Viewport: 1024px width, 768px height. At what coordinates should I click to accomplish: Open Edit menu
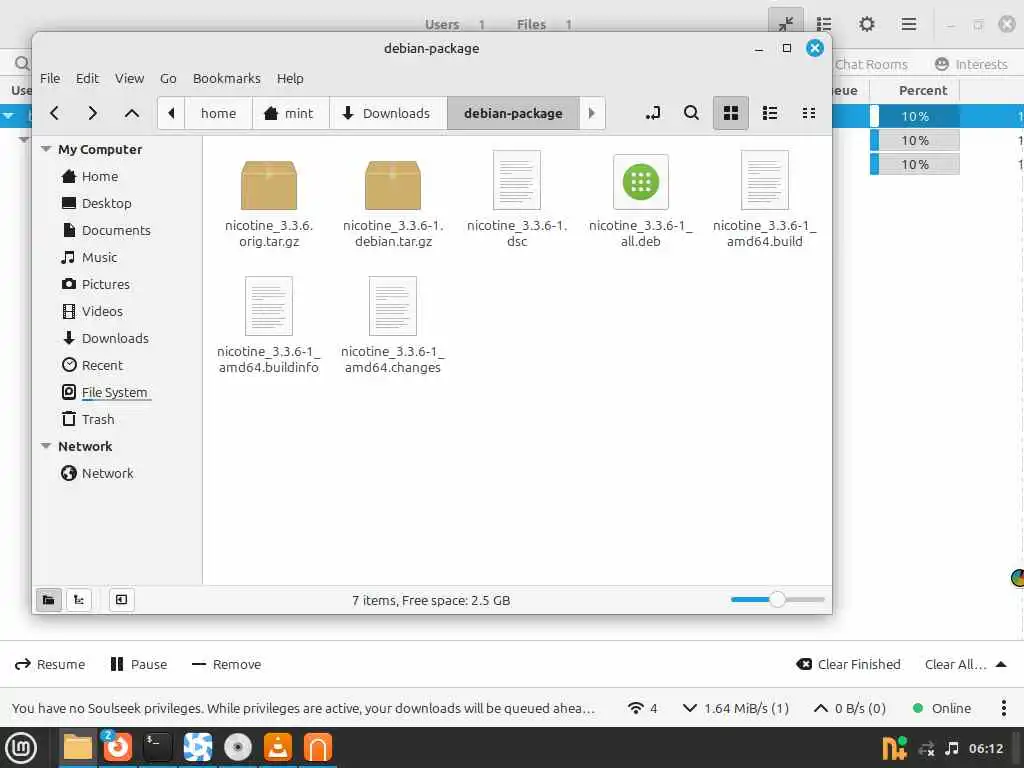tap(87, 78)
